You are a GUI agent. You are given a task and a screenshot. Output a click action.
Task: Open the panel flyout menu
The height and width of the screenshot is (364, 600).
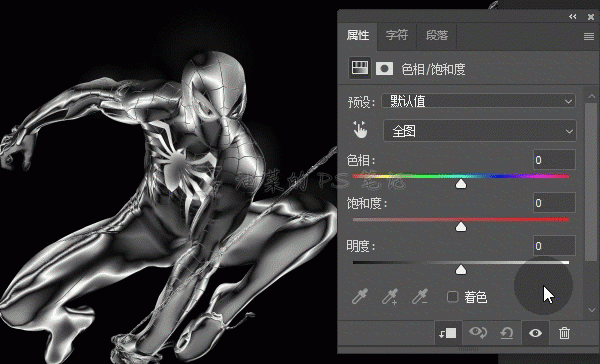pyautogui.click(x=589, y=36)
